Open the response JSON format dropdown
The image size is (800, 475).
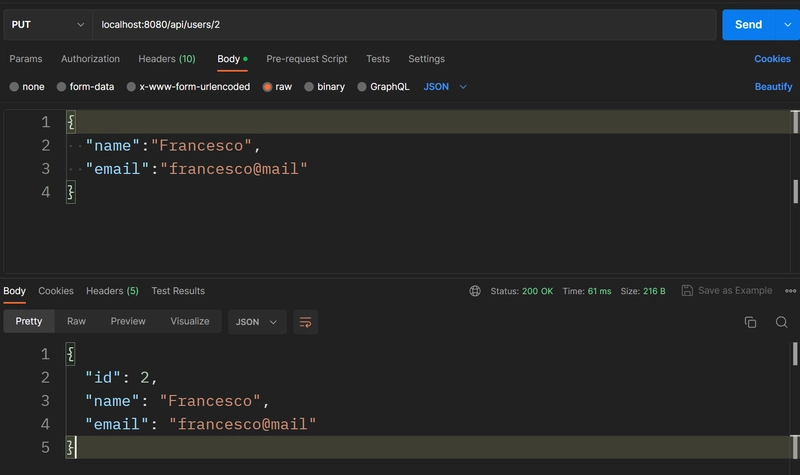point(257,322)
